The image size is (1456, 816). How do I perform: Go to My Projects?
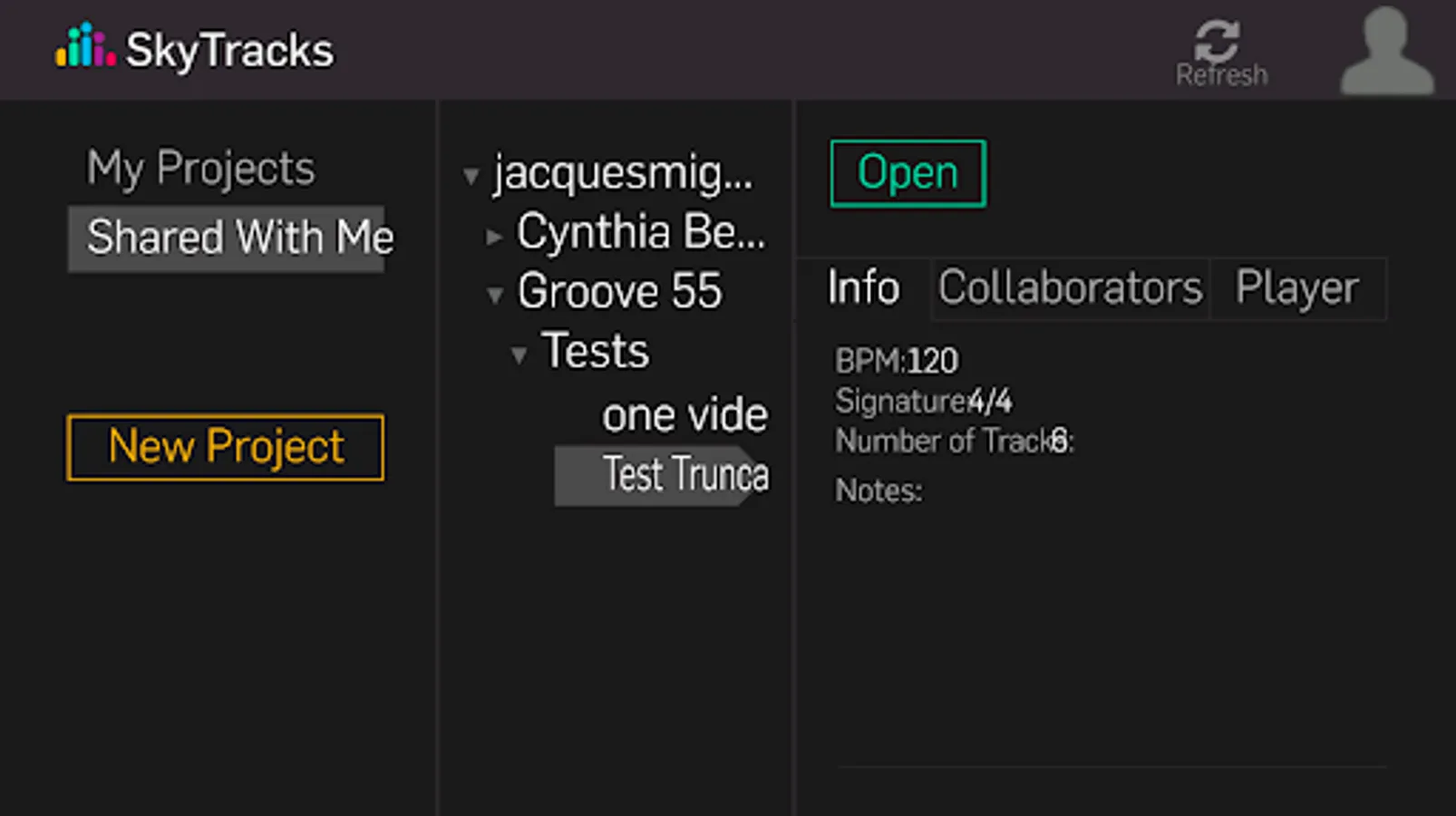[200, 169]
